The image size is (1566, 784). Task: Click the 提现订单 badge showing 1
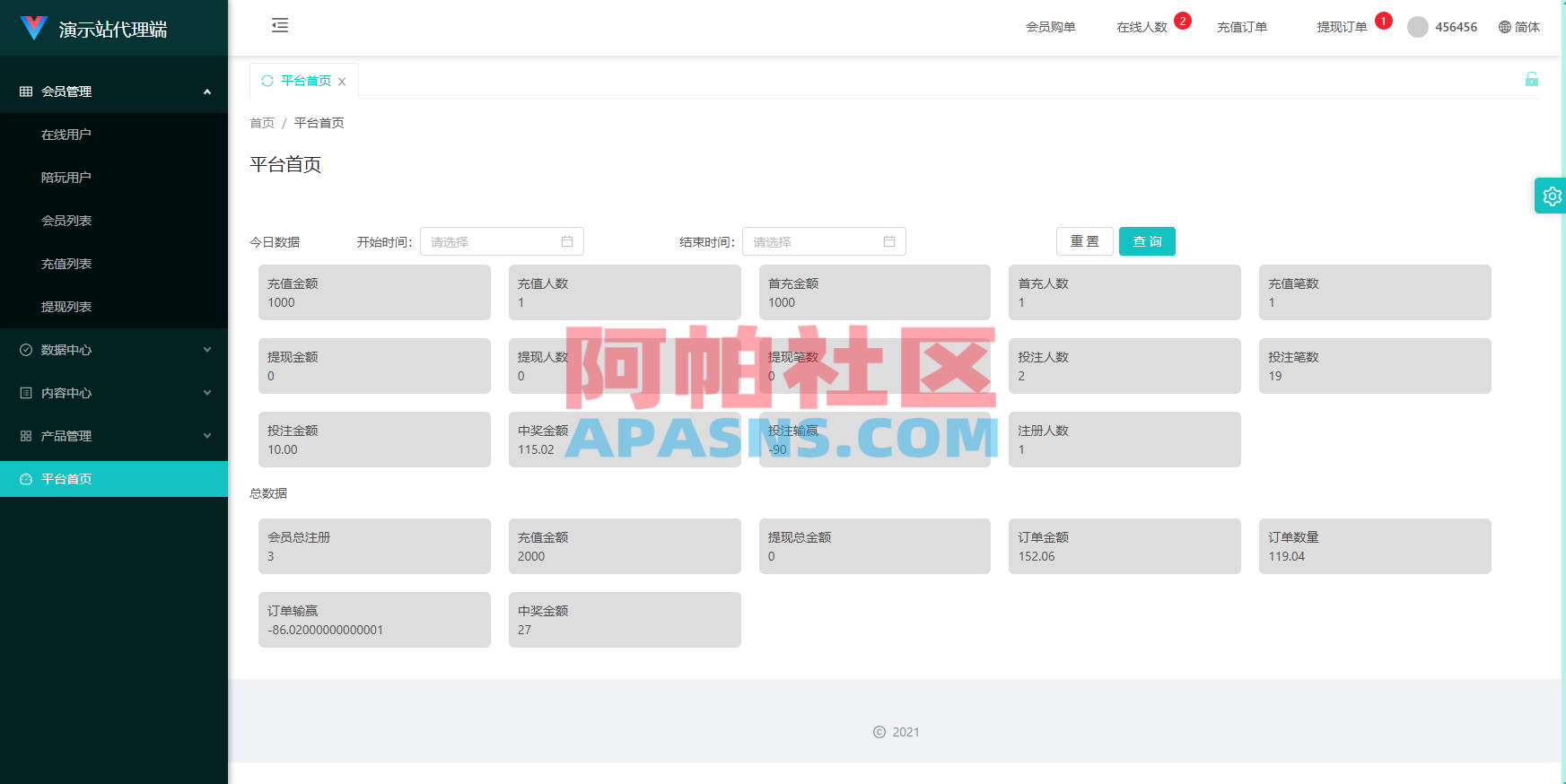tap(1384, 21)
